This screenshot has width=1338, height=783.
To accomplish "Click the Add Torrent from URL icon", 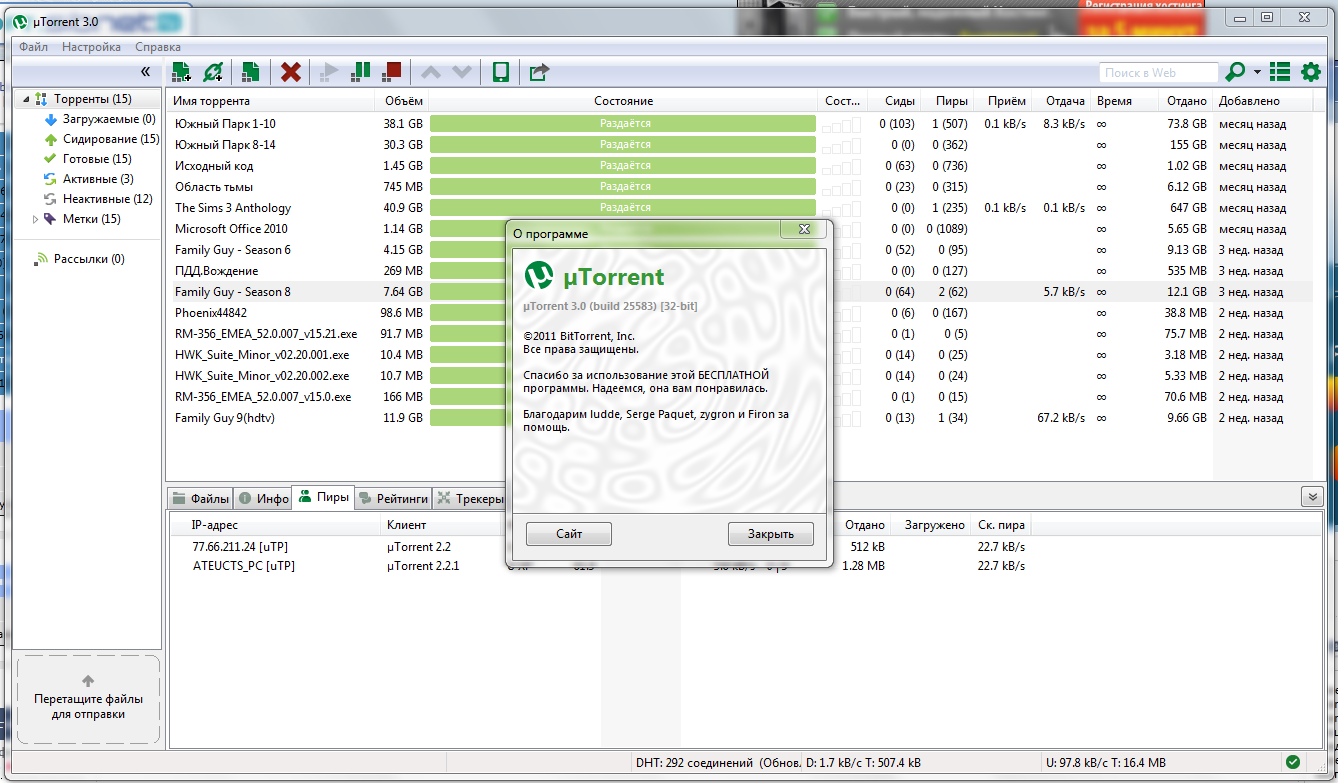I will pos(213,72).
